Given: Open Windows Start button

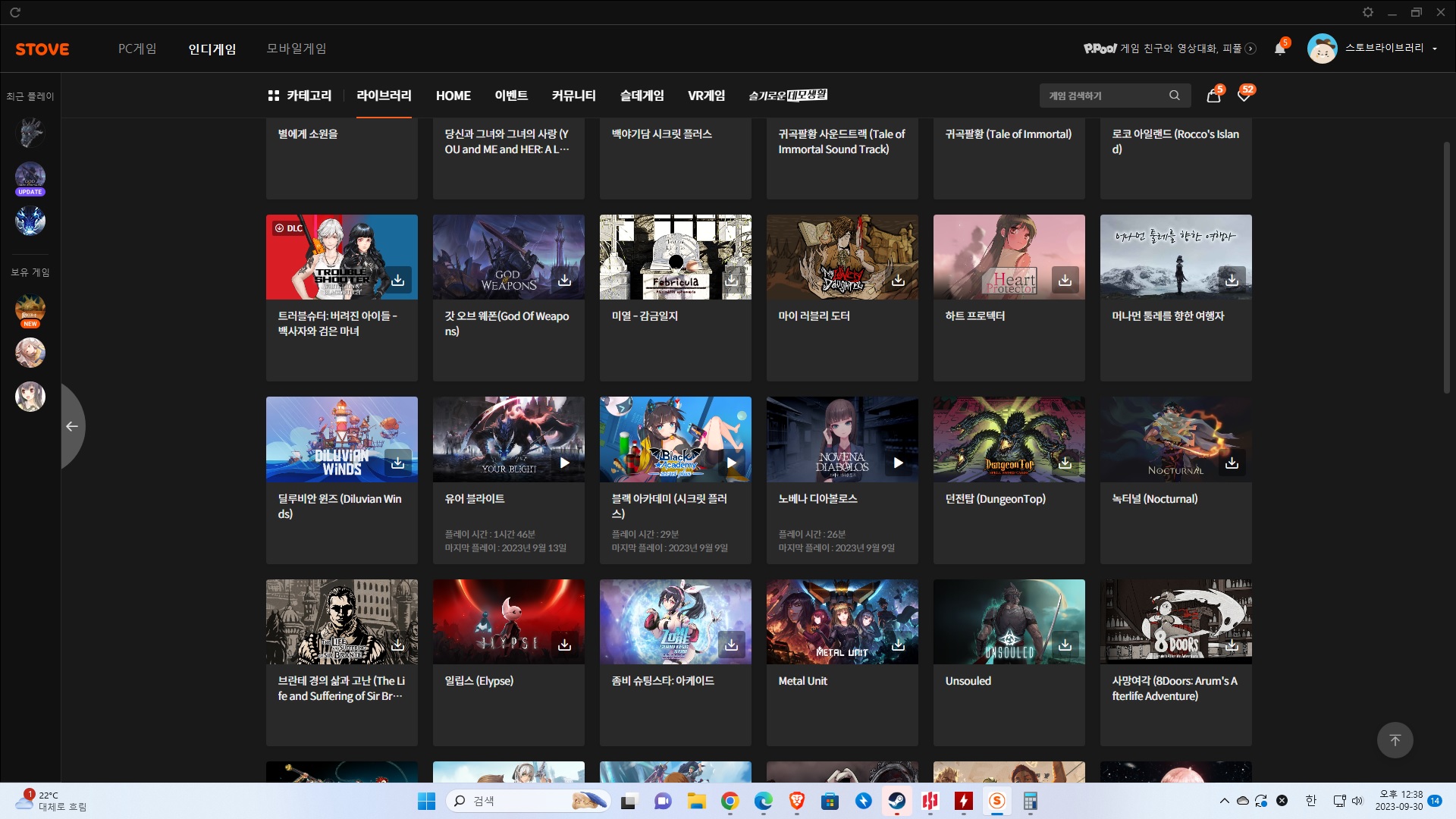Looking at the screenshot, I should pos(427,801).
